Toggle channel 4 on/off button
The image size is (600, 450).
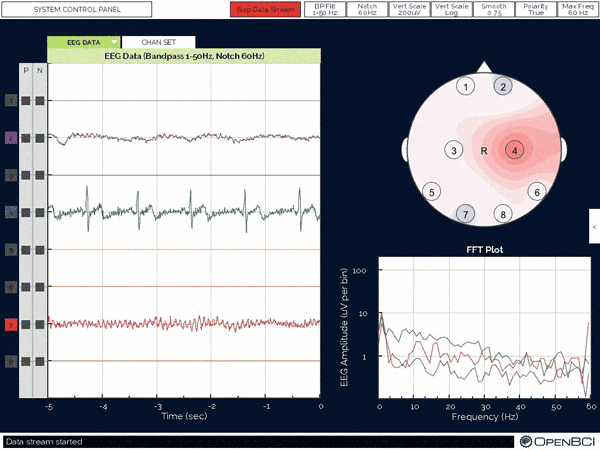pos(11,212)
